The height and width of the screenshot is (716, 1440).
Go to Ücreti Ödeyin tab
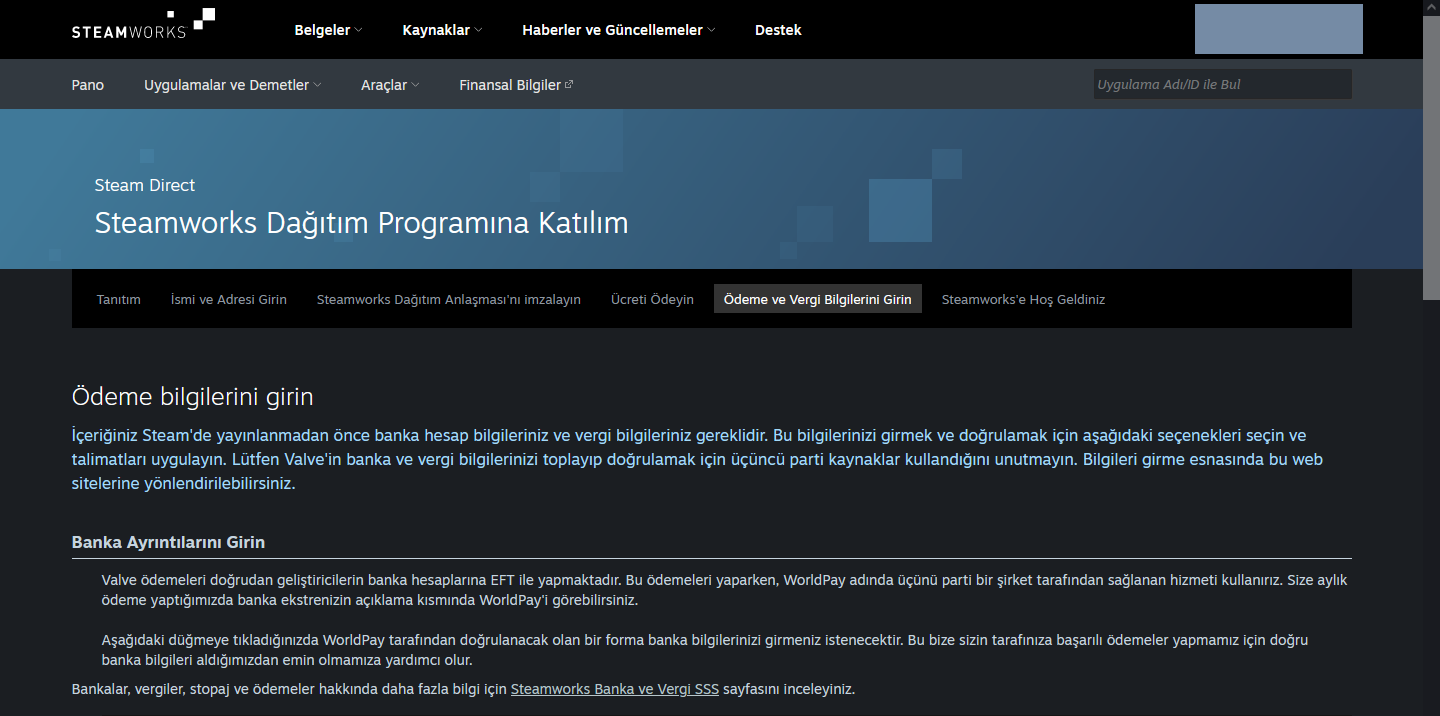click(652, 299)
